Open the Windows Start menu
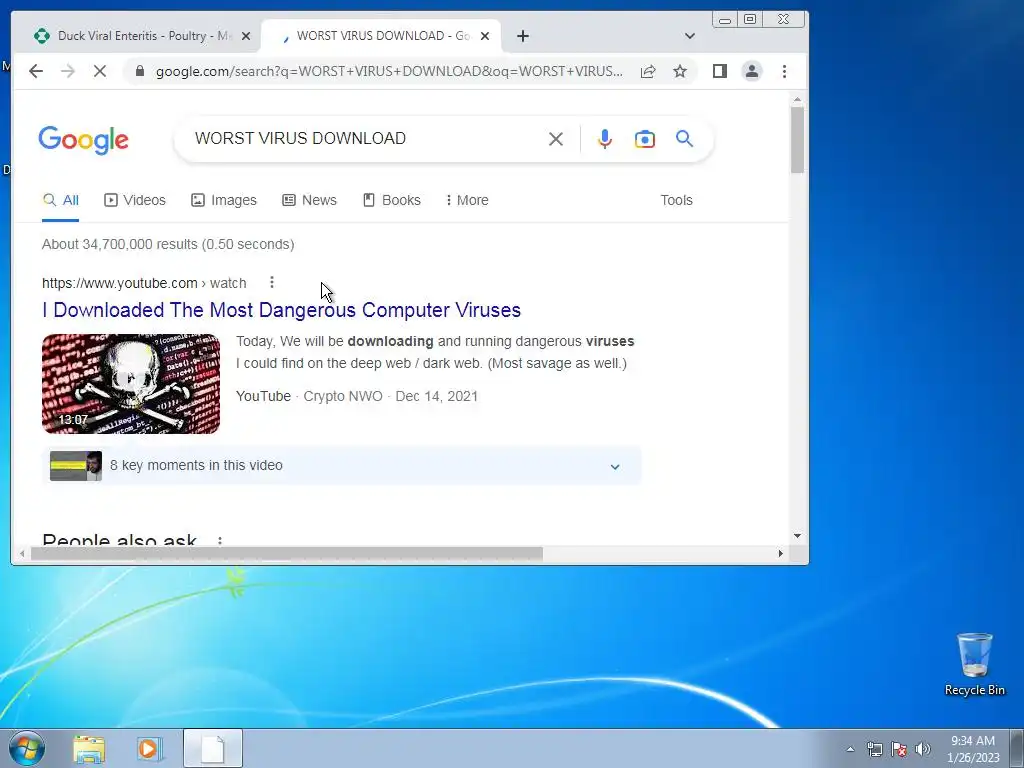 pos(27,748)
